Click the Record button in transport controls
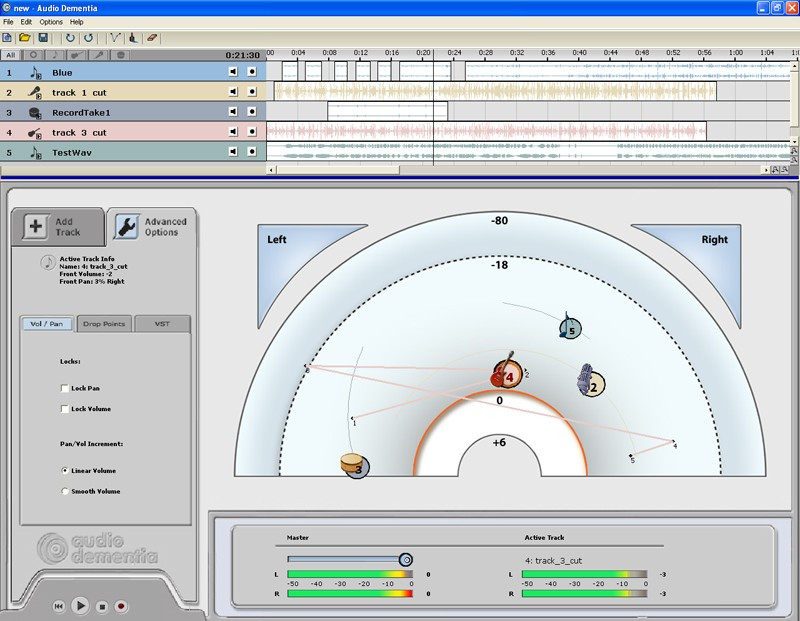This screenshot has height=621, width=800. [121, 606]
